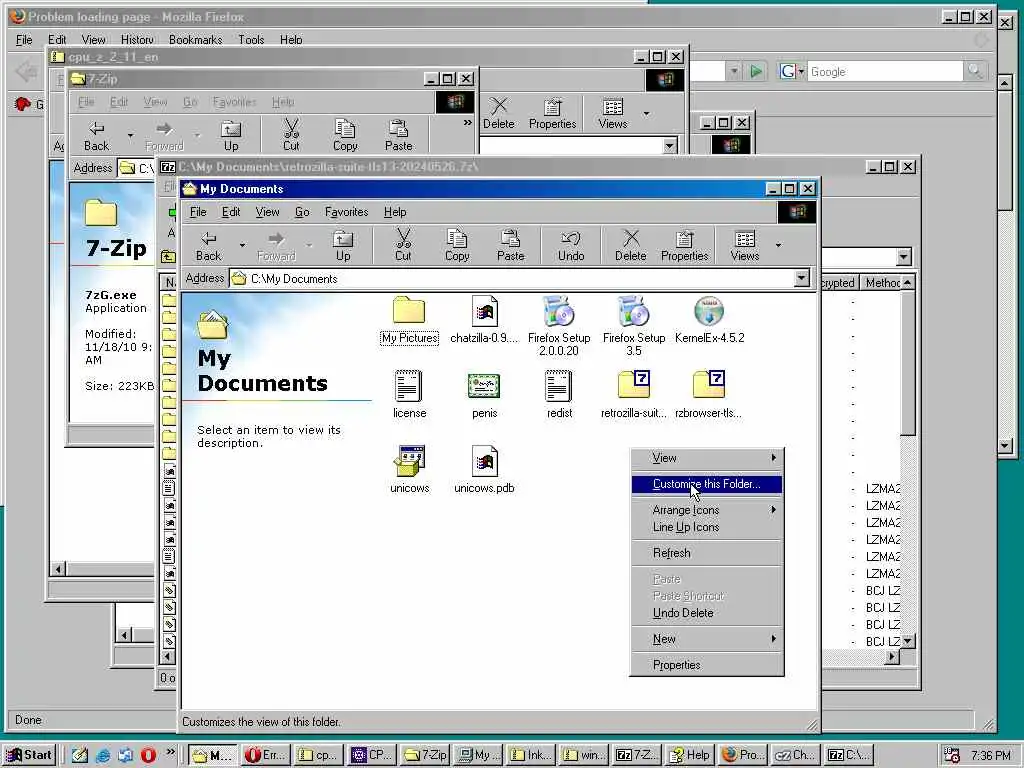Screen dimensions: 1024x768
Task: Click Delete in the cpu_z window toolbar
Action: tap(498, 113)
